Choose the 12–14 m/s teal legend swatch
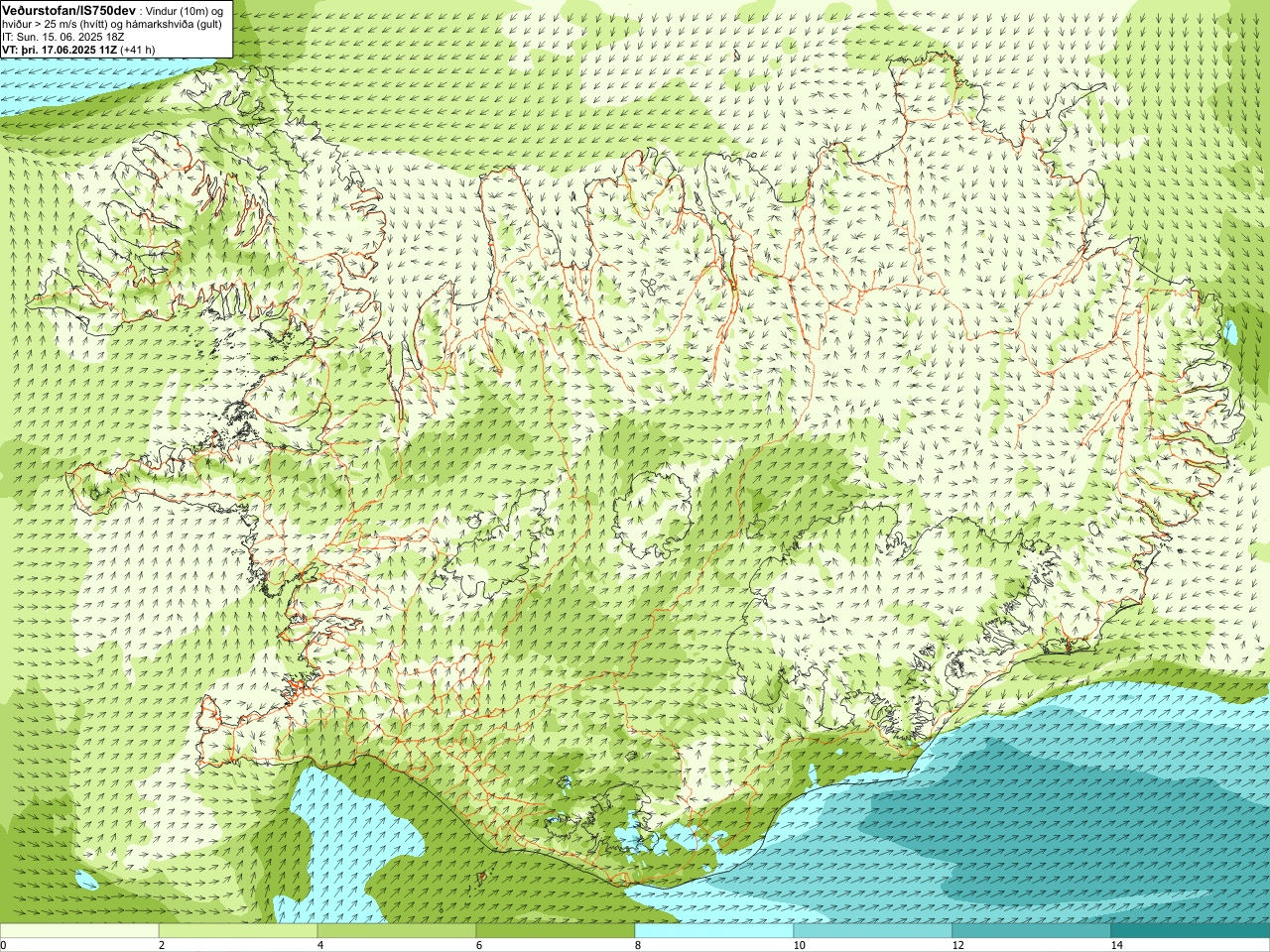This screenshot has height=952, width=1270. pos(1032,931)
